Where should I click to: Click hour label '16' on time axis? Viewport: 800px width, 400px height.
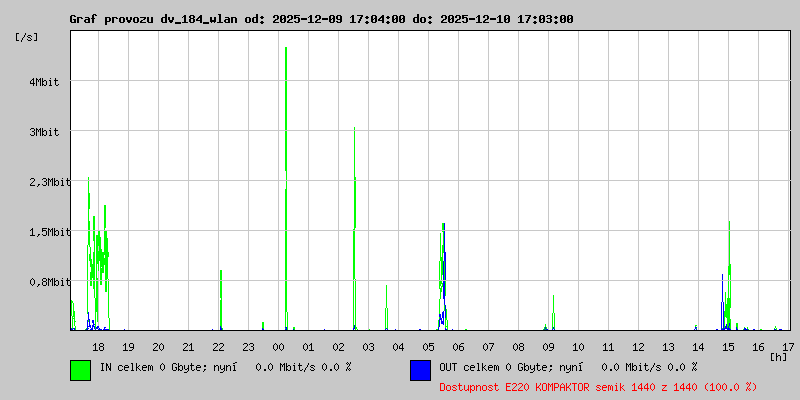pos(759,347)
